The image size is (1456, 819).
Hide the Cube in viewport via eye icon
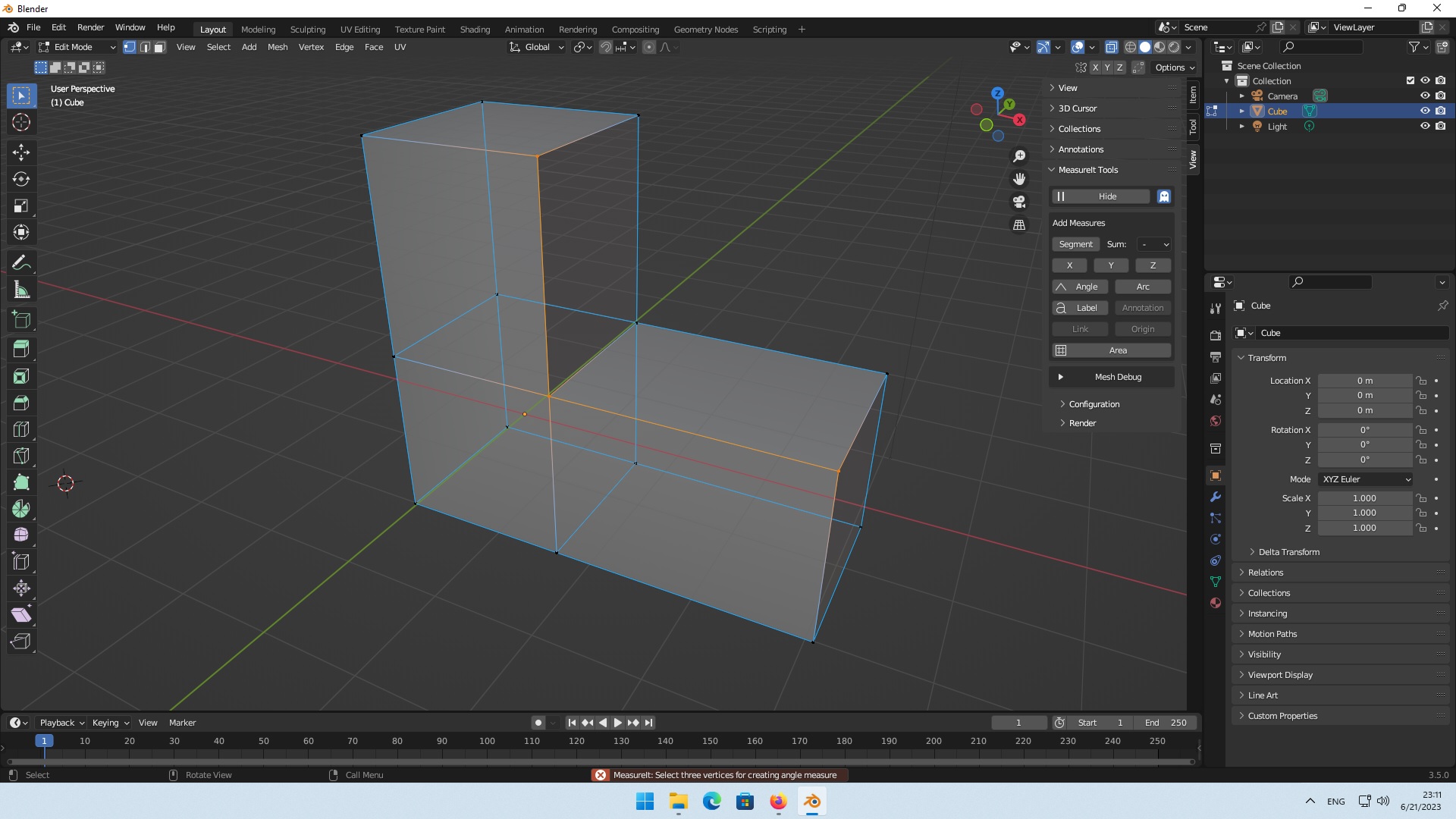(1425, 111)
